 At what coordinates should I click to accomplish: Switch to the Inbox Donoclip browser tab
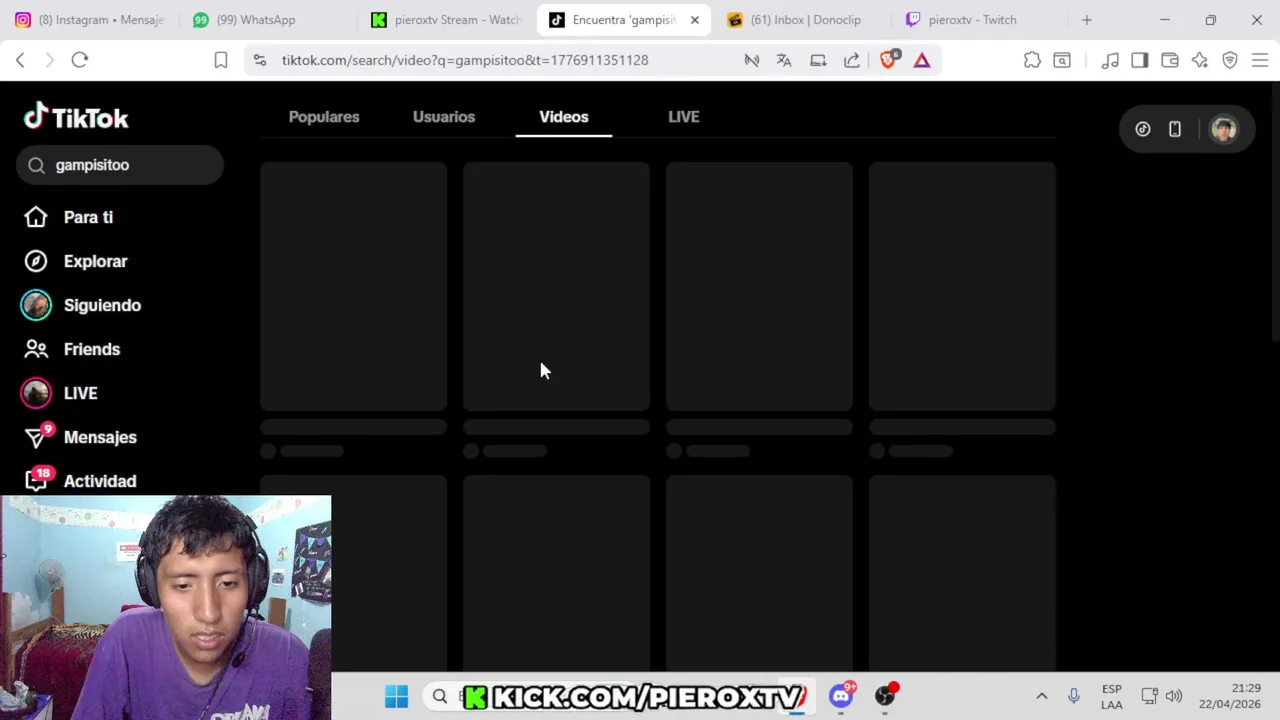(802, 20)
